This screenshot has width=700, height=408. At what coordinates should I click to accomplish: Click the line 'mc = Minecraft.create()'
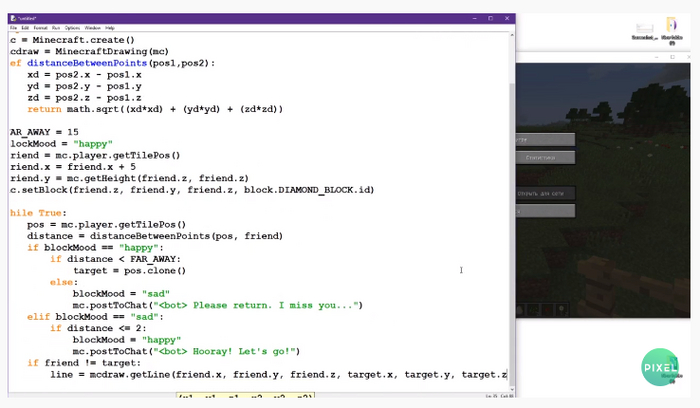(72, 40)
